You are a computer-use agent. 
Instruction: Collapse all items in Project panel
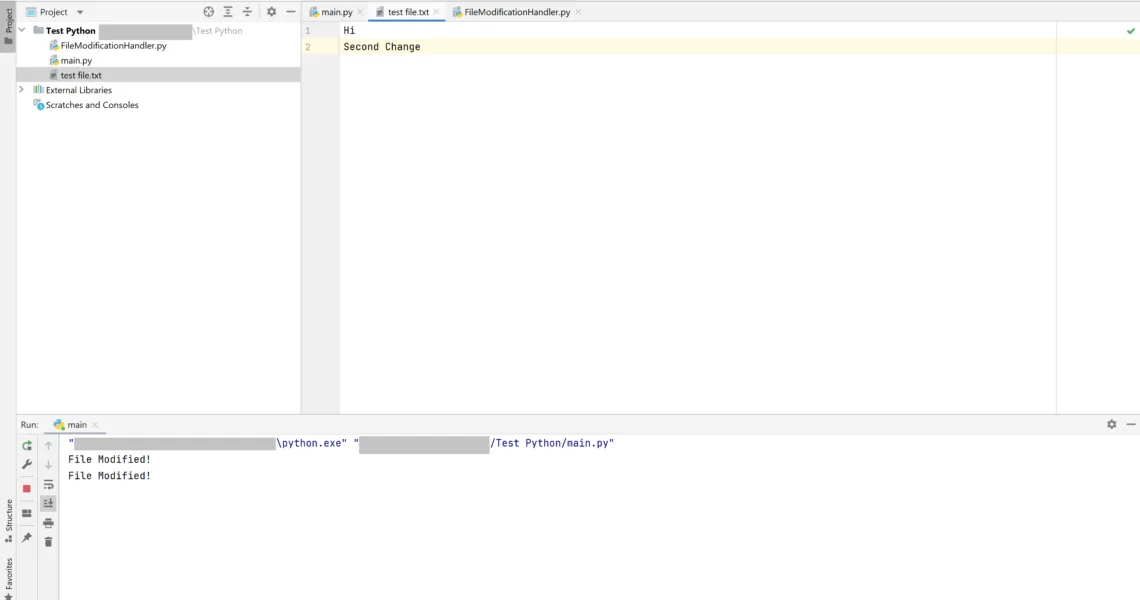tap(247, 12)
